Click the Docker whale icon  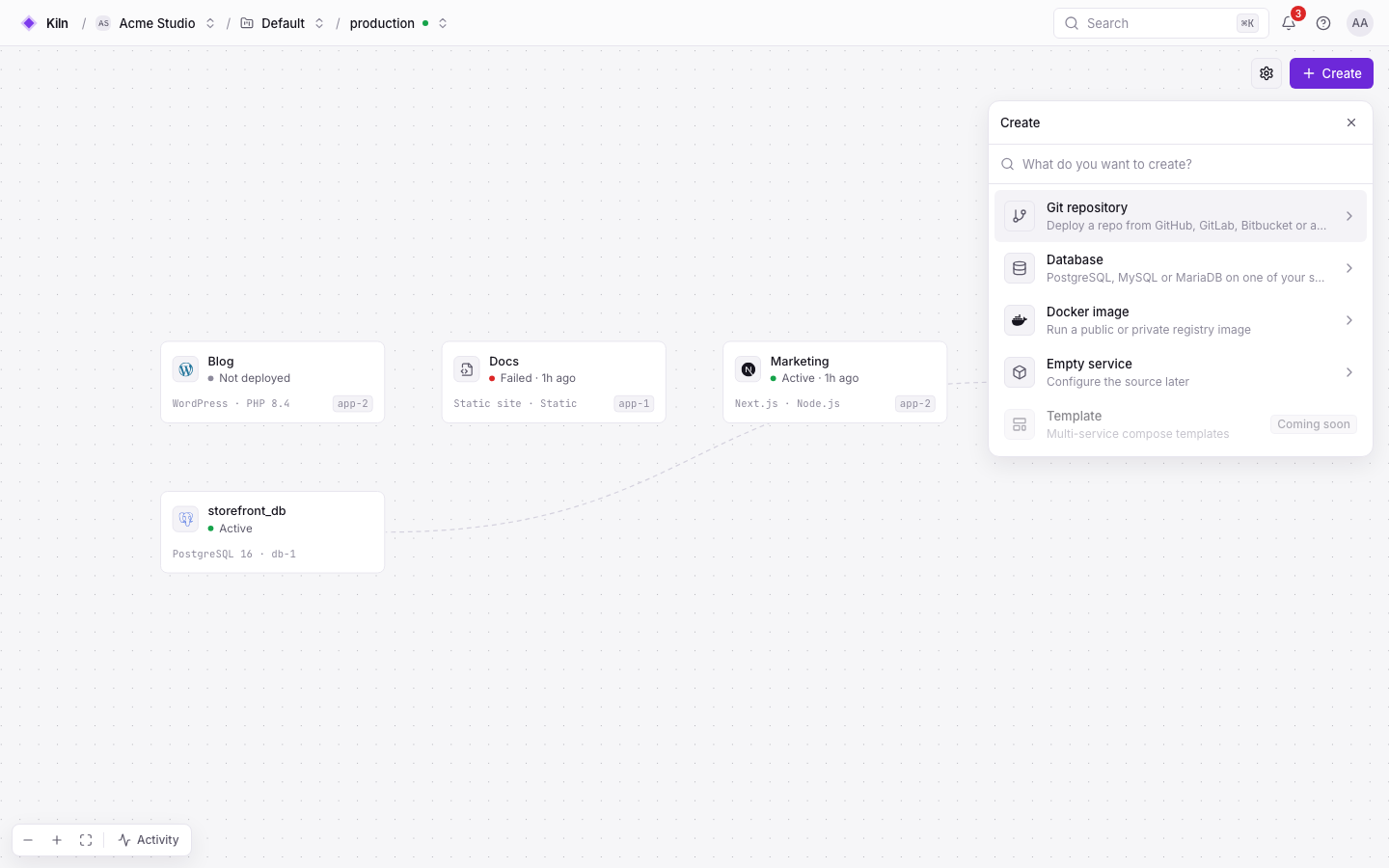tap(1020, 320)
